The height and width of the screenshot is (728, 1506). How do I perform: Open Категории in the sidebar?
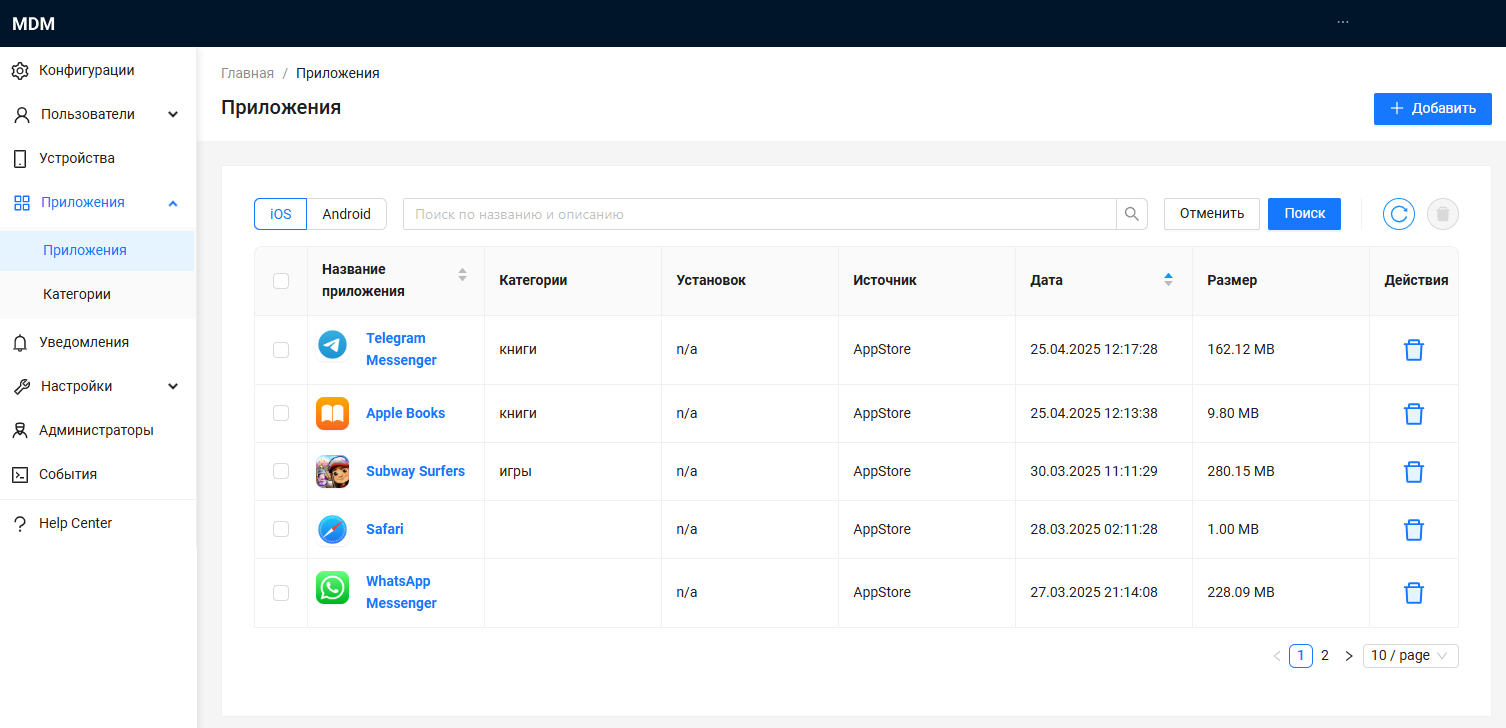77,295
